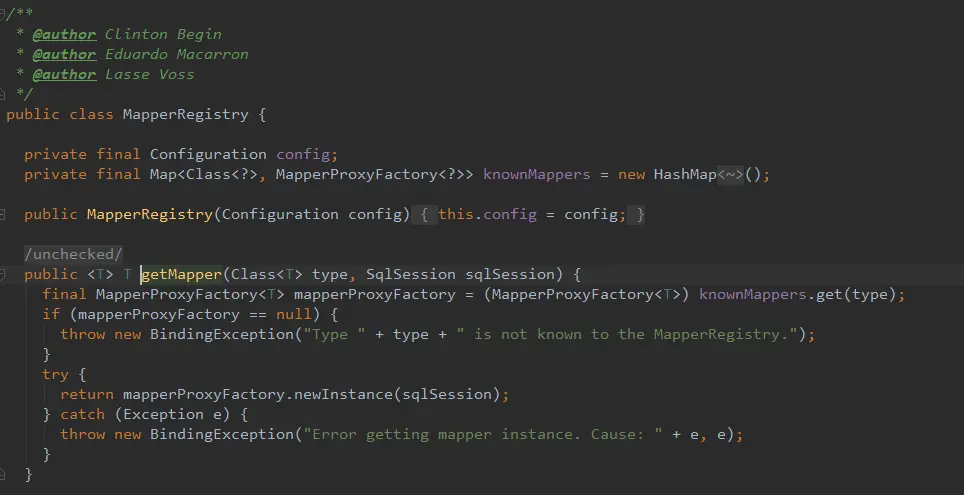Click string " is not known to the MapperRegistry."
964x495 pixels.
click(x=626, y=335)
